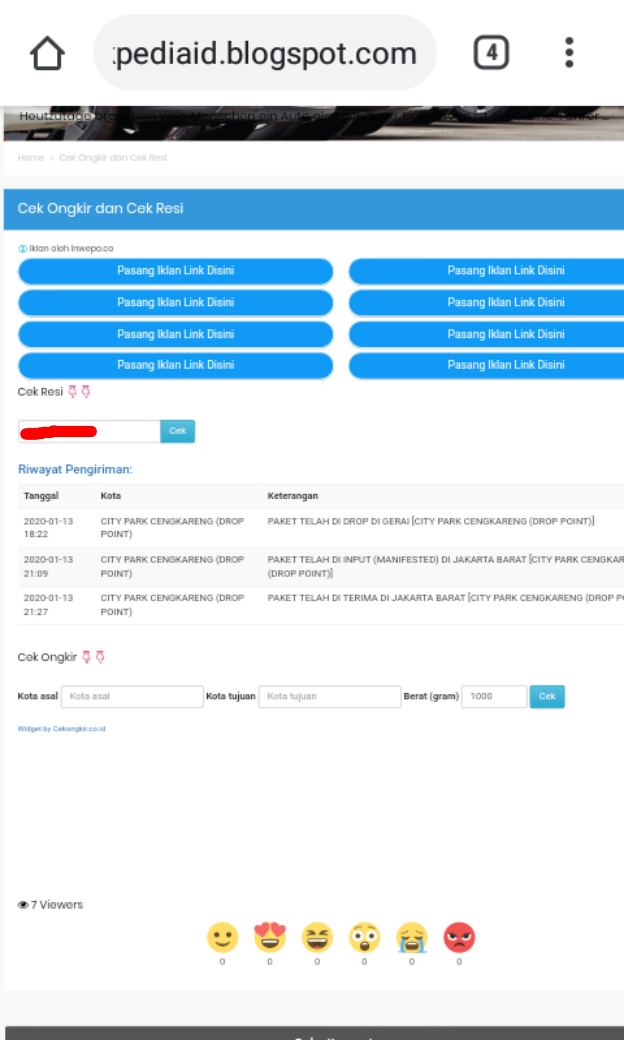This screenshot has width=624, height=1040.
Task: Tap the URL address bar
Action: [265, 53]
